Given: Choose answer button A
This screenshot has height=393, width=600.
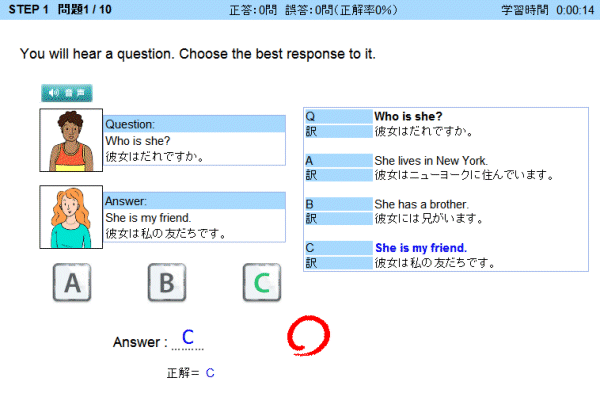Looking at the screenshot, I should pyautogui.click(x=72, y=282).
